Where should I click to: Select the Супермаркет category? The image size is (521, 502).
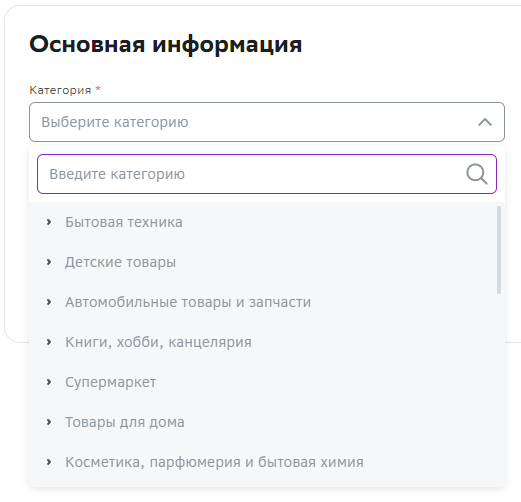click(110, 382)
